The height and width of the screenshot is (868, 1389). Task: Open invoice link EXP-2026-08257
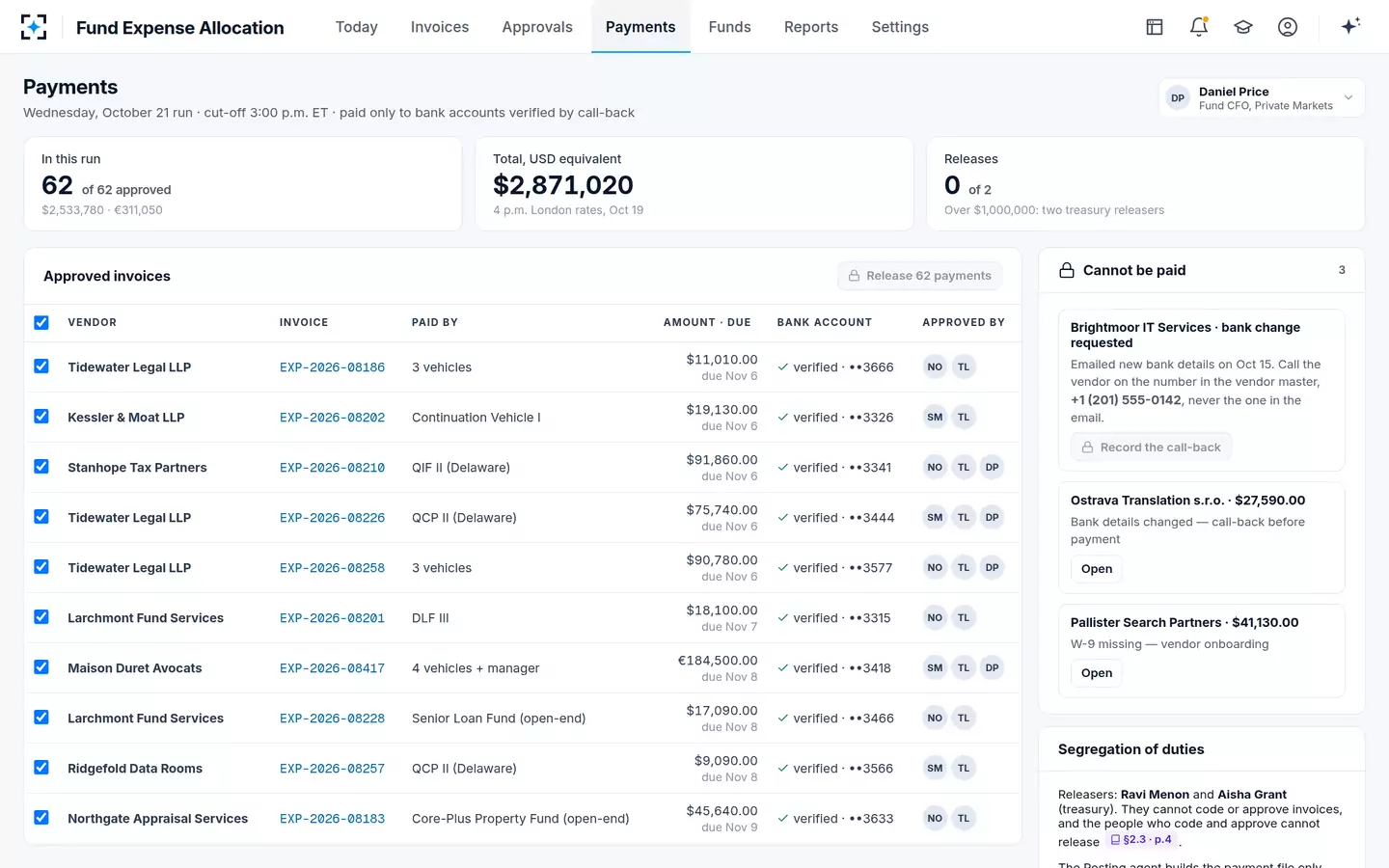coord(332,769)
